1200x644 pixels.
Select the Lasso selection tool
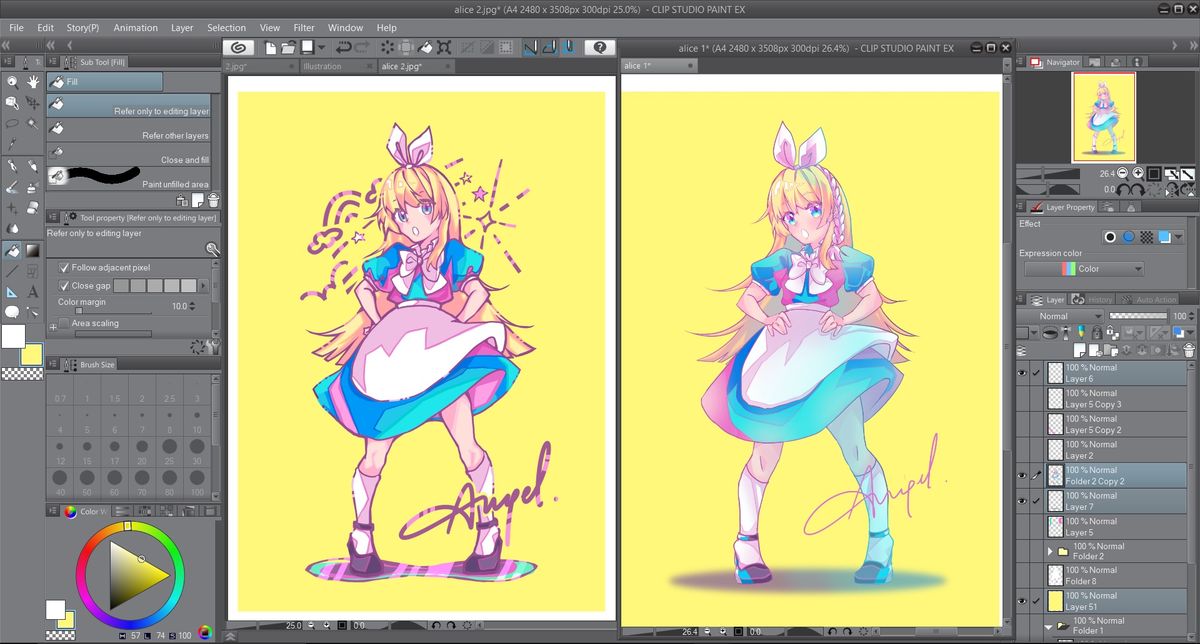12,124
